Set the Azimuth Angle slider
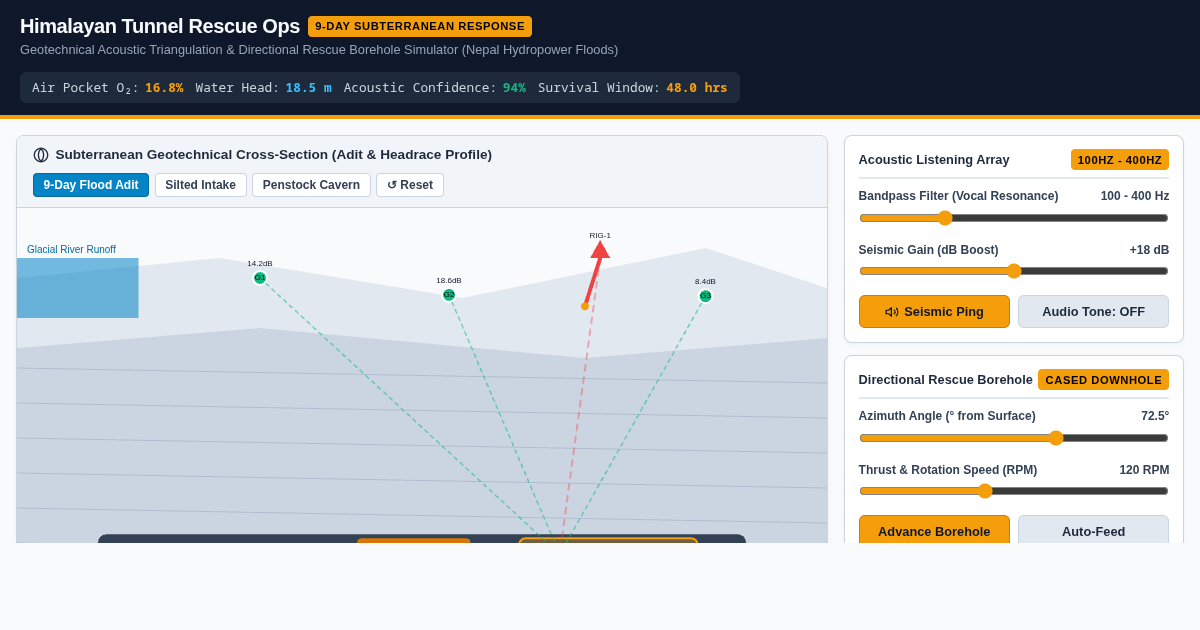Screen dimensions: 1200x630 (x=1014, y=438)
